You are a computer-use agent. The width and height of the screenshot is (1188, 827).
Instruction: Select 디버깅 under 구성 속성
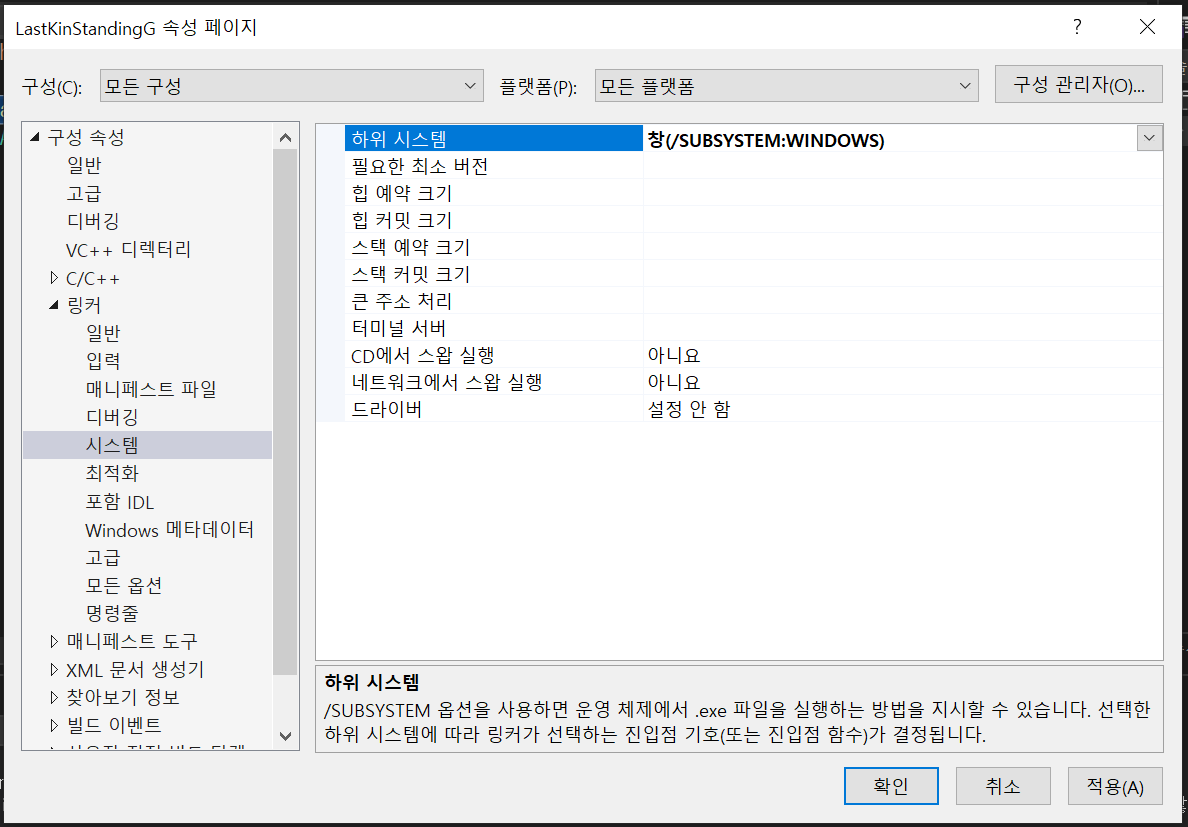tap(92, 221)
